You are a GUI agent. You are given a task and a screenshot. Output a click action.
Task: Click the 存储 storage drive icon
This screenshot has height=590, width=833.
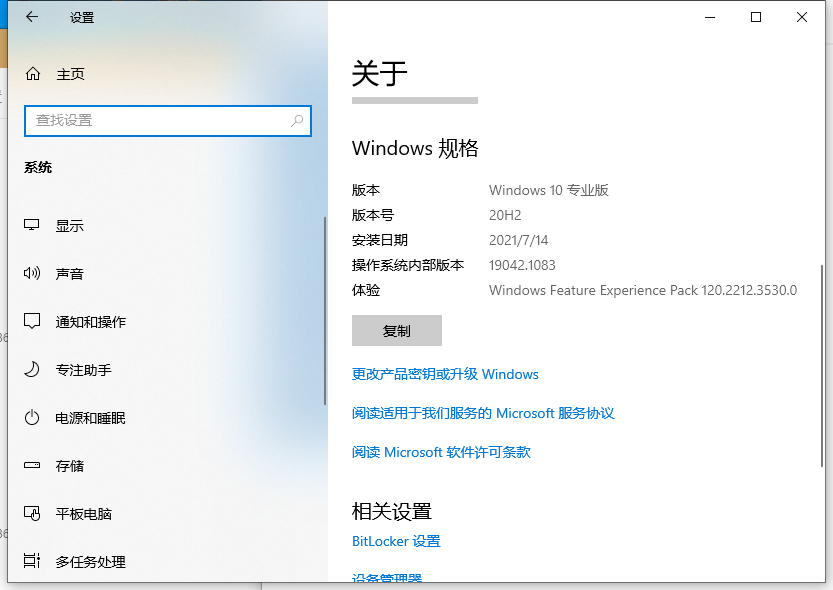pos(31,466)
